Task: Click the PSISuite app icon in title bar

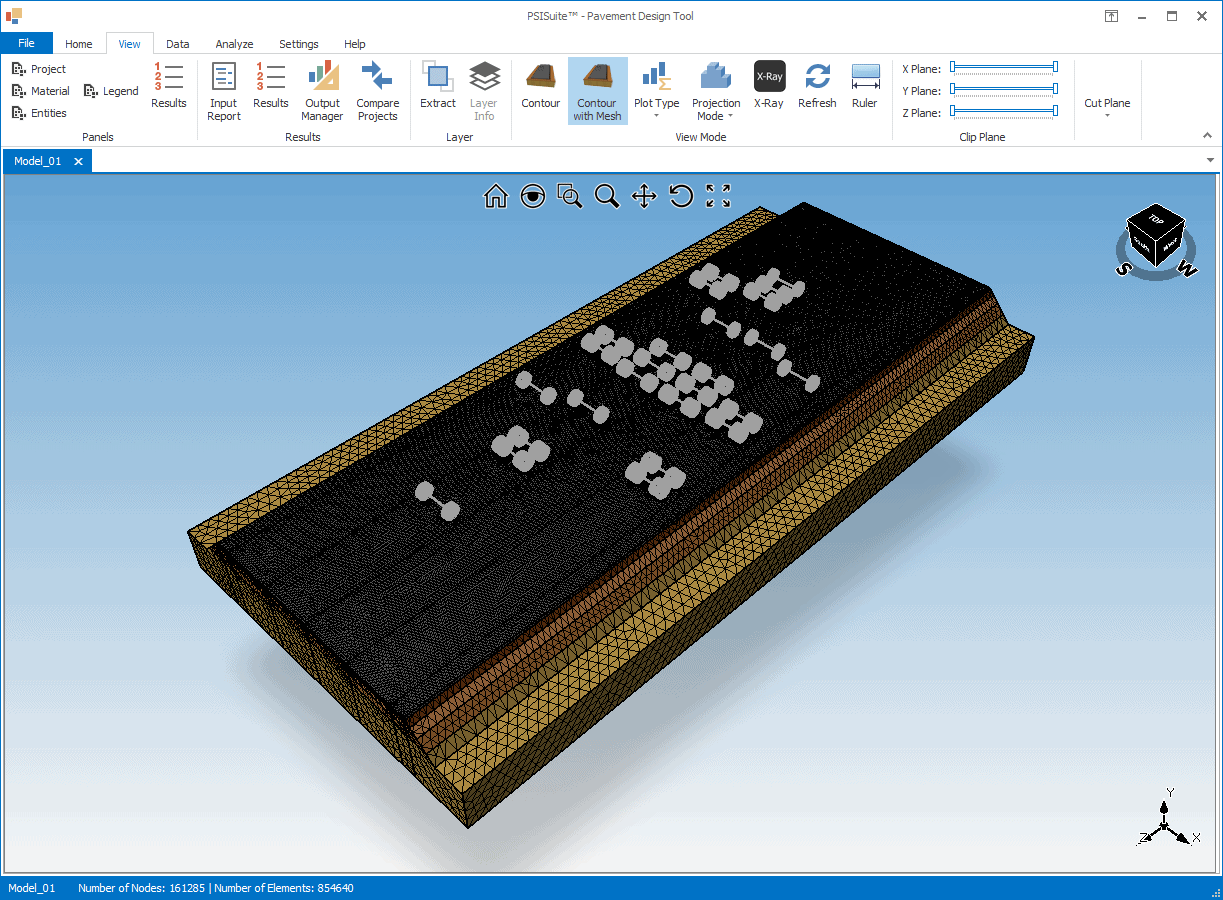Action: 13,16
